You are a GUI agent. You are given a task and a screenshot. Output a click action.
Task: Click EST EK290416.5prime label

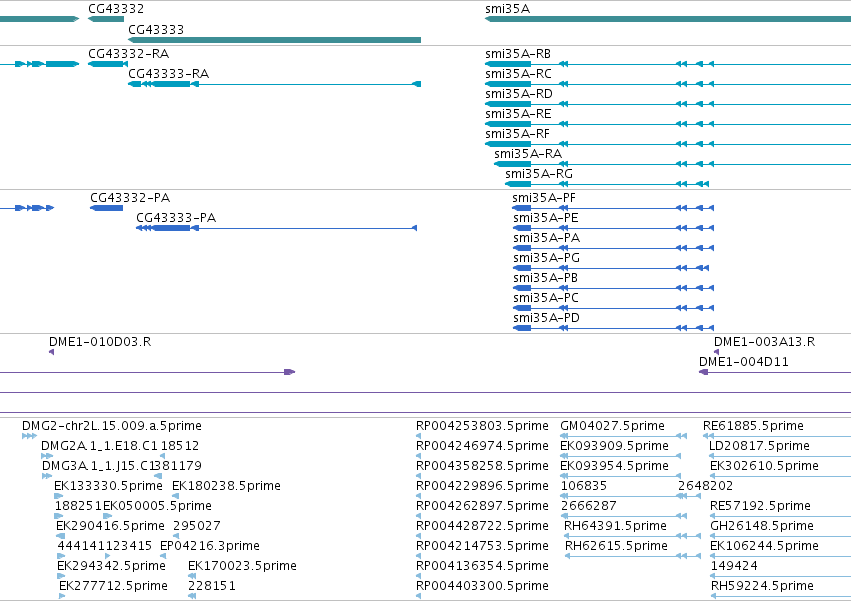pos(110,526)
